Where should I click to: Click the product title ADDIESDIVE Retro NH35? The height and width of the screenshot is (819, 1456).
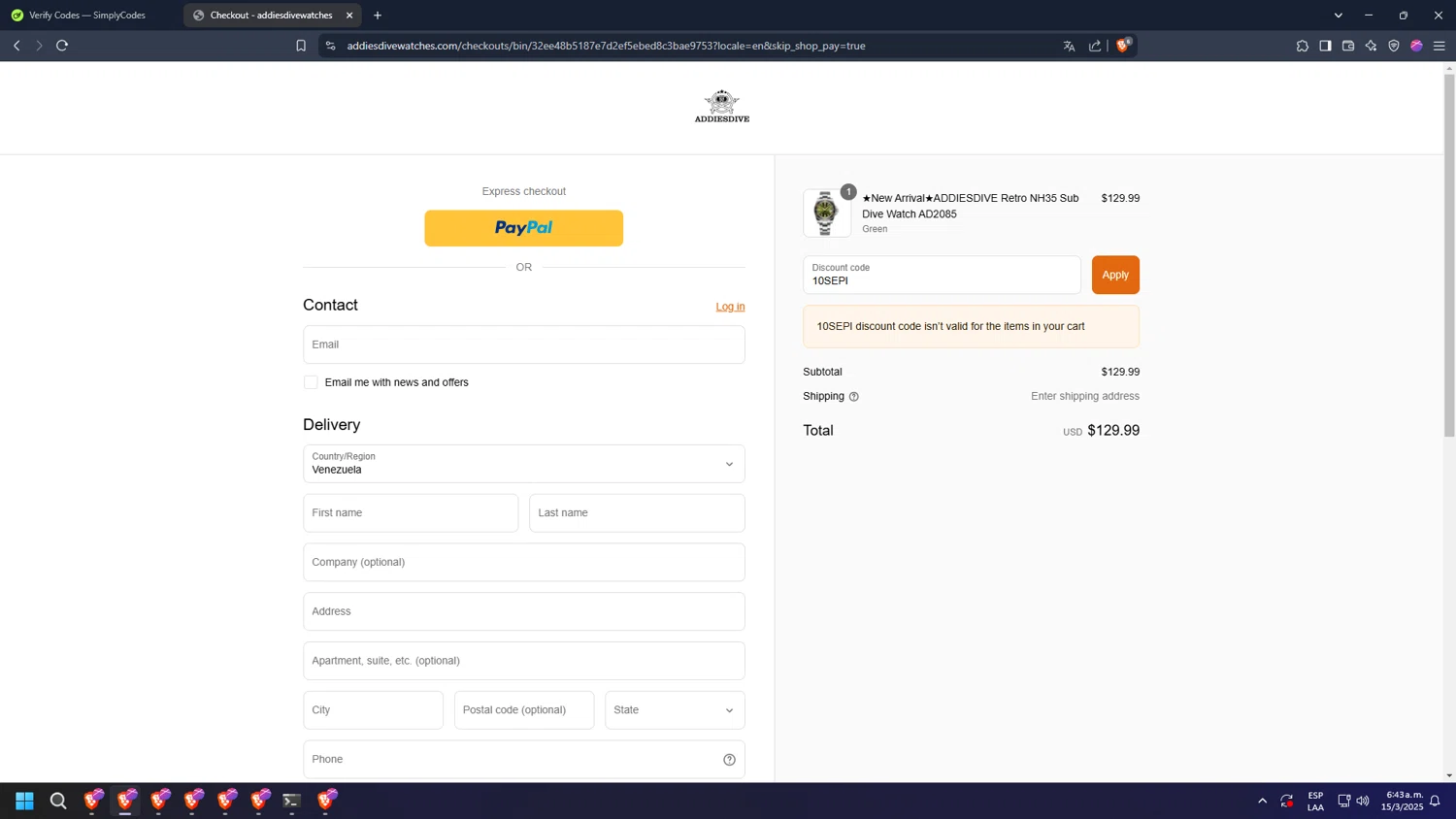(x=971, y=206)
